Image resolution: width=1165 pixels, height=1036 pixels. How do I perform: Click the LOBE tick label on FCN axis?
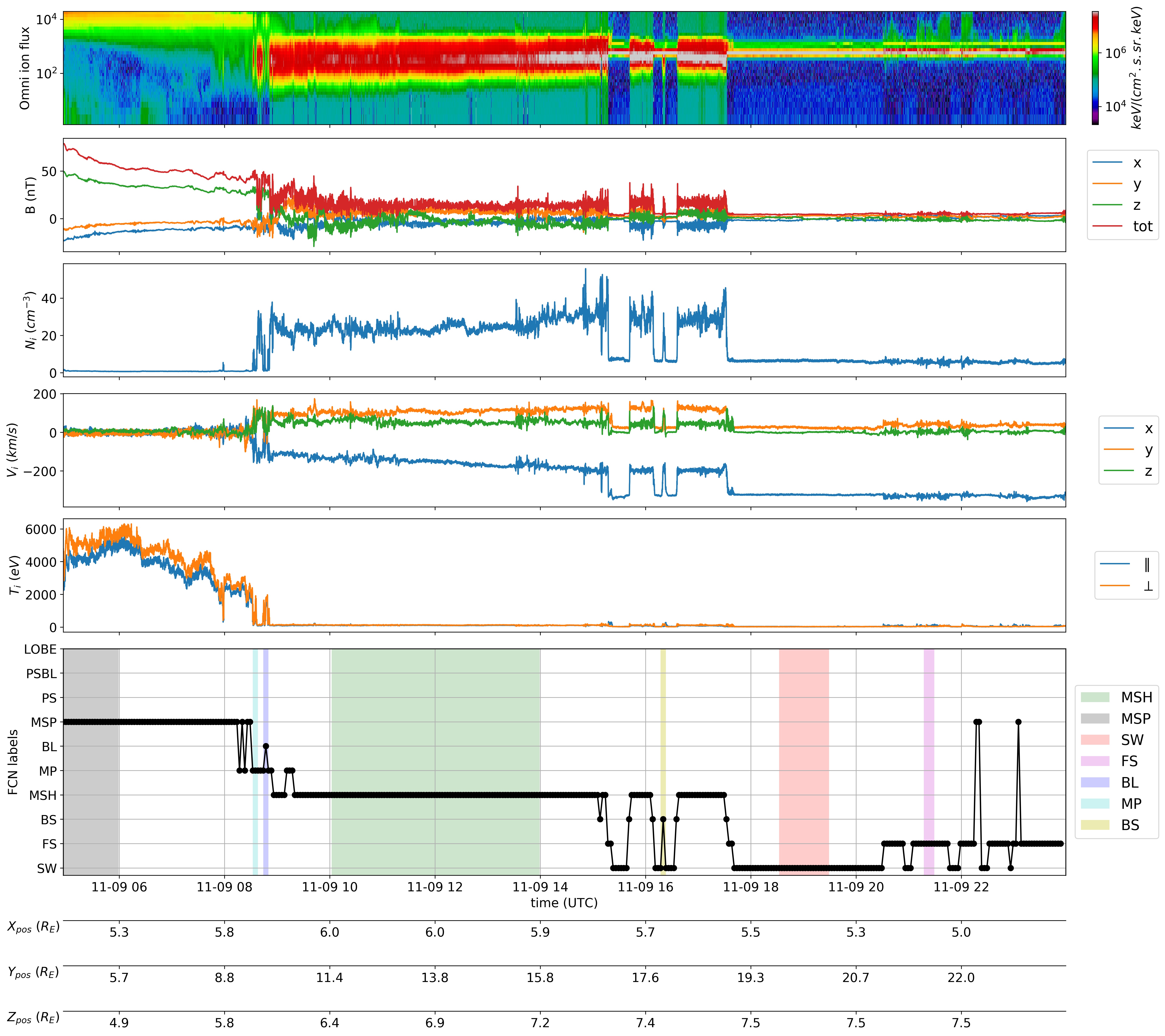coord(41,650)
